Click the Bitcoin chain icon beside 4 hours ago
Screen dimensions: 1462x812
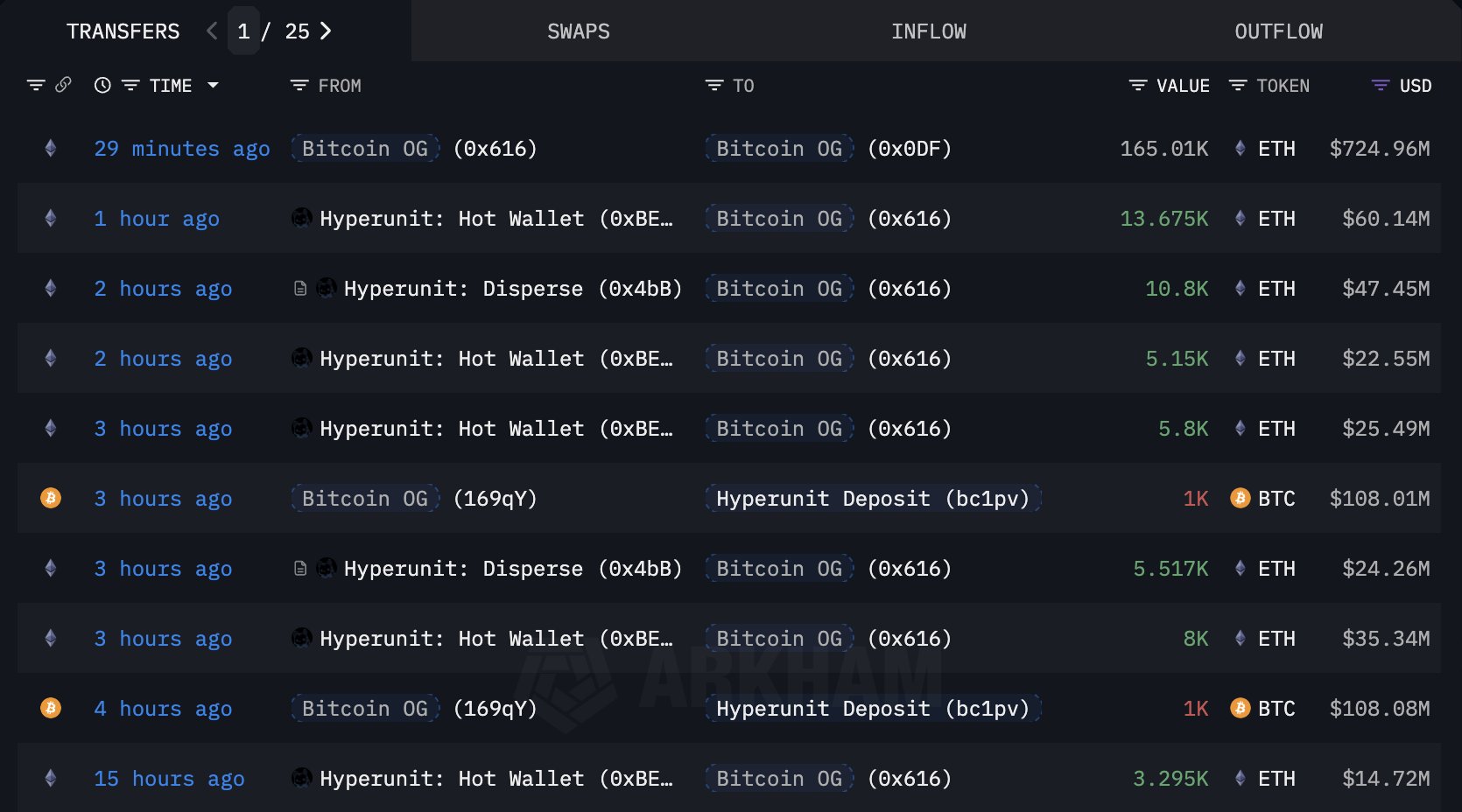click(50, 709)
